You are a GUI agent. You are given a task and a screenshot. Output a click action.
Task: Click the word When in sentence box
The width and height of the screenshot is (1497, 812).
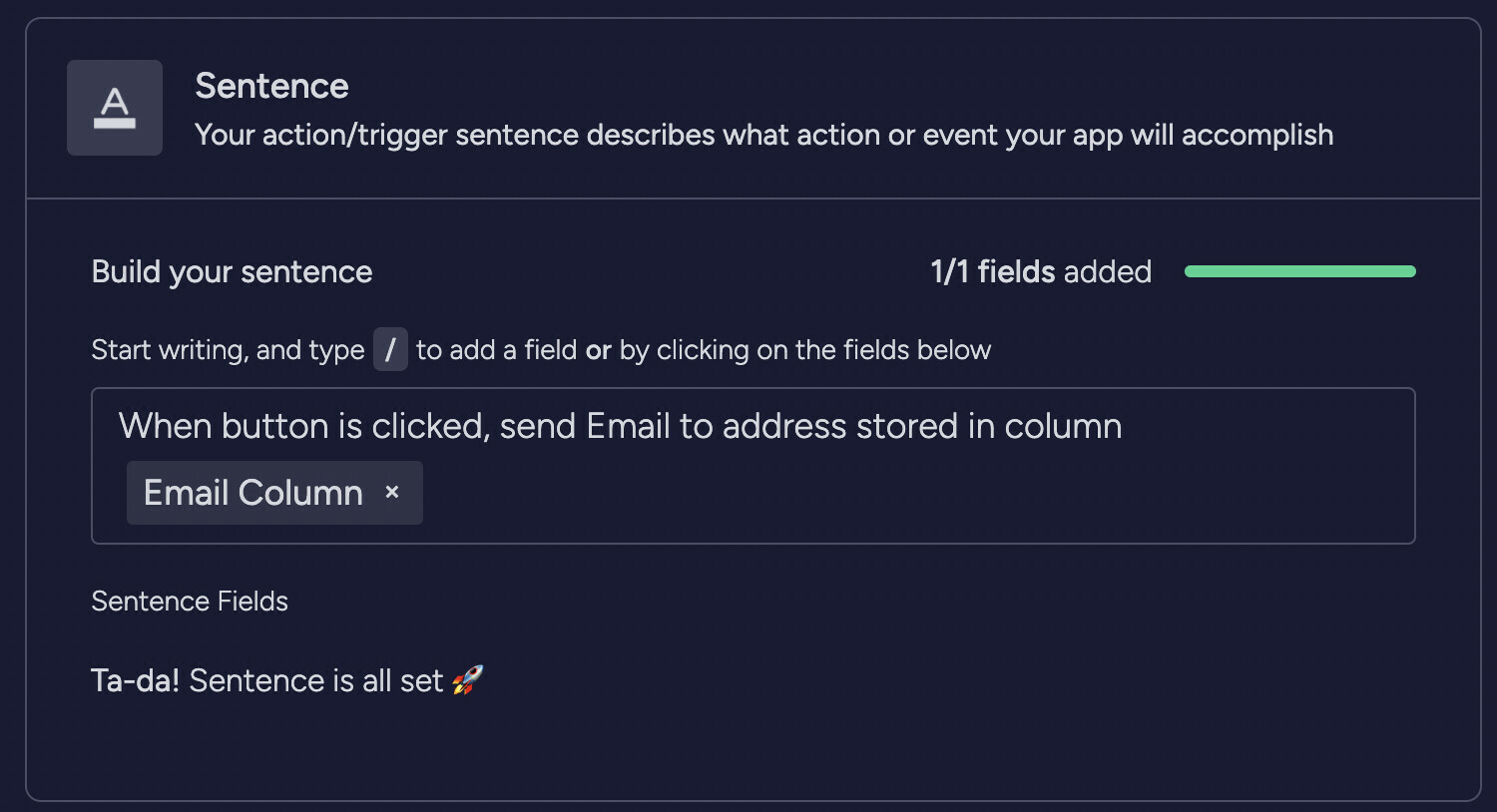[165, 426]
